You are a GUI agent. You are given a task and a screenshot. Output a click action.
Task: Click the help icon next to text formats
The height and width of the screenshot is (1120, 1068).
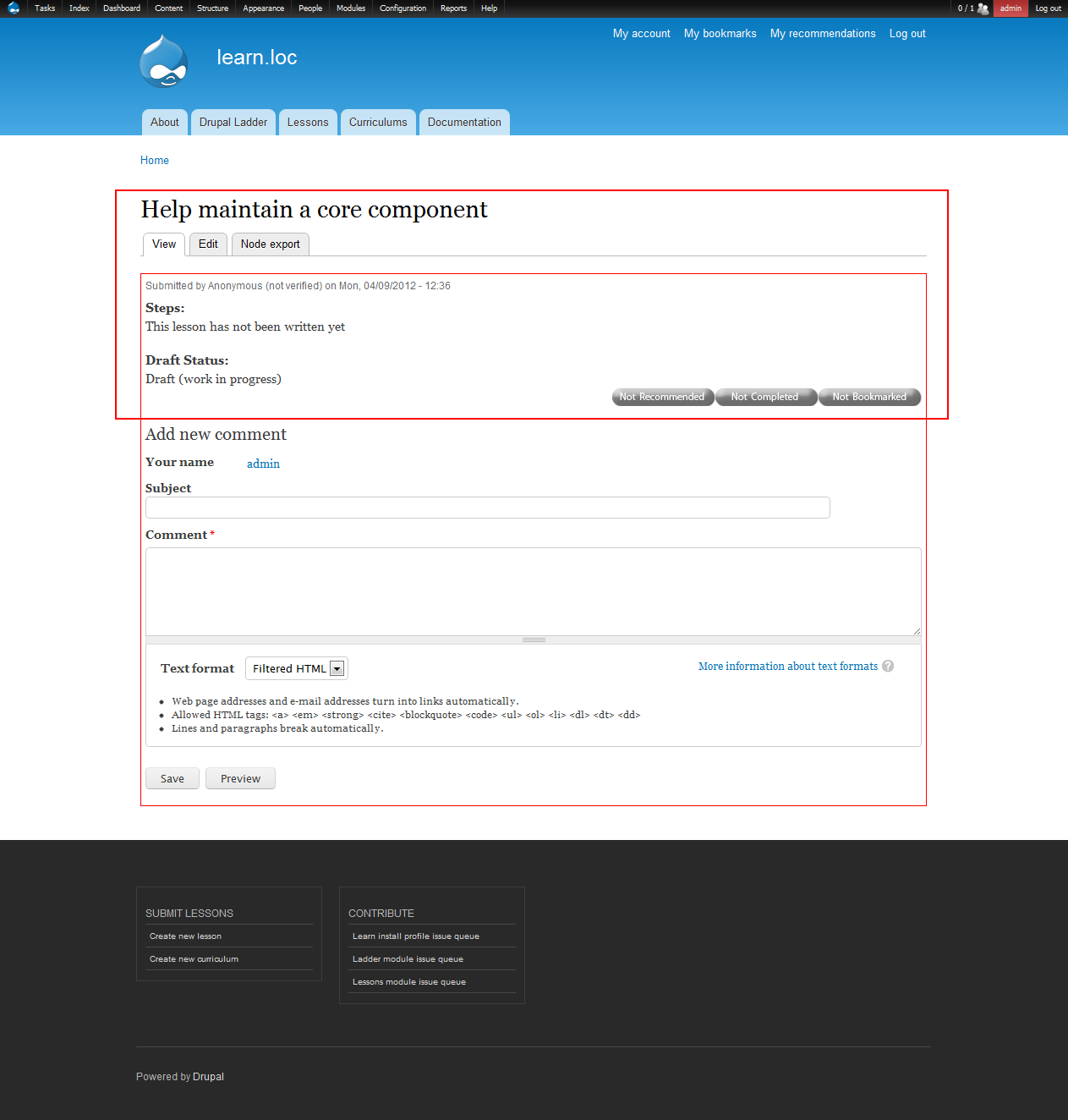pos(888,667)
